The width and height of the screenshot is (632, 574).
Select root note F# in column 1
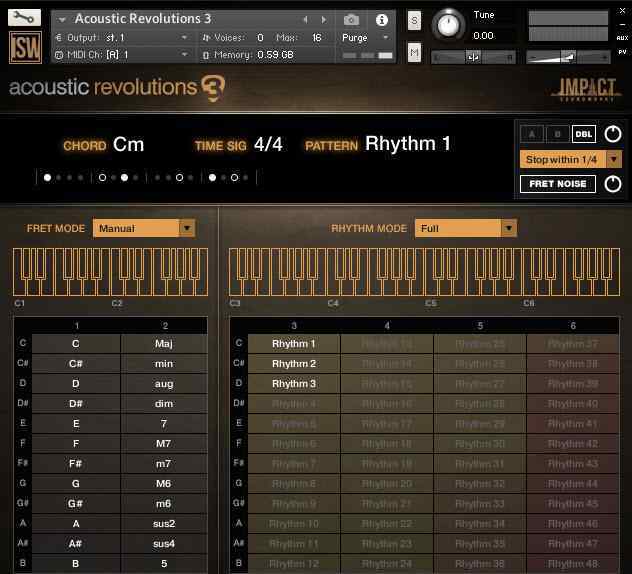click(76, 464)
